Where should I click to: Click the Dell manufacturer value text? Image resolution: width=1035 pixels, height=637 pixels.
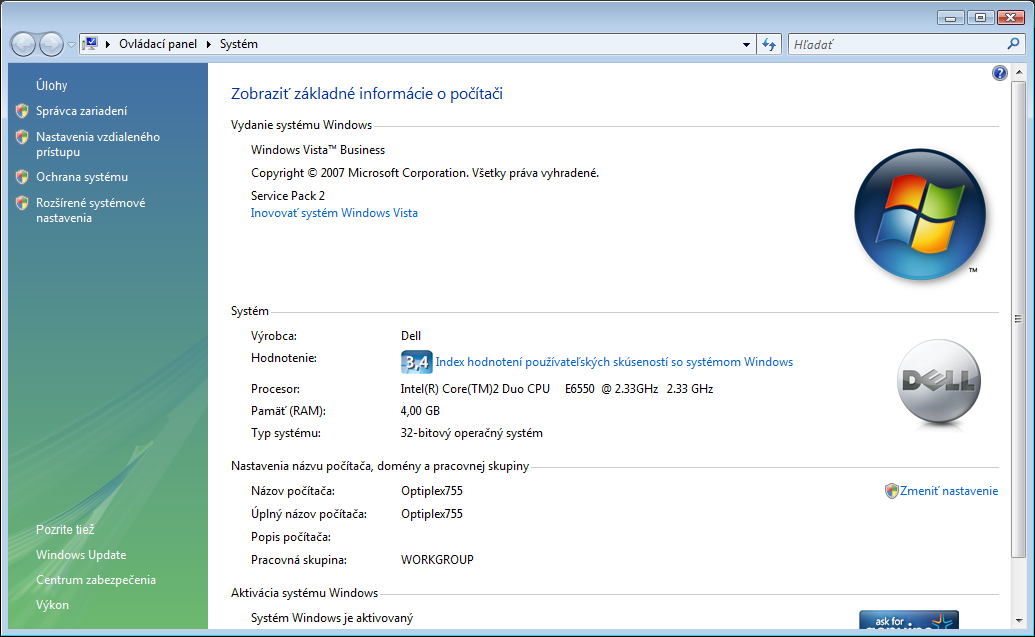[411, 336]
